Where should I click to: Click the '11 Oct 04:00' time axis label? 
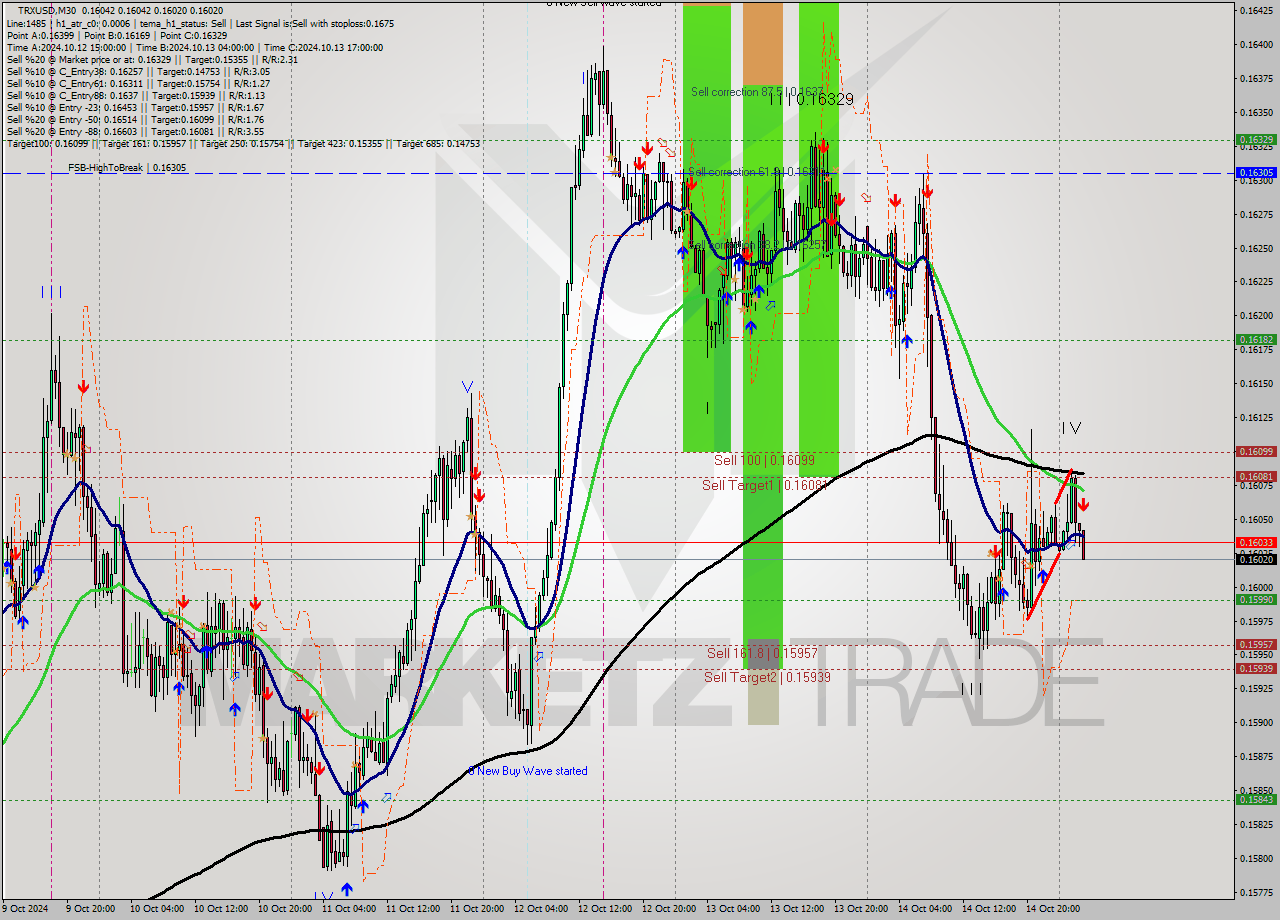coord(349,910)
